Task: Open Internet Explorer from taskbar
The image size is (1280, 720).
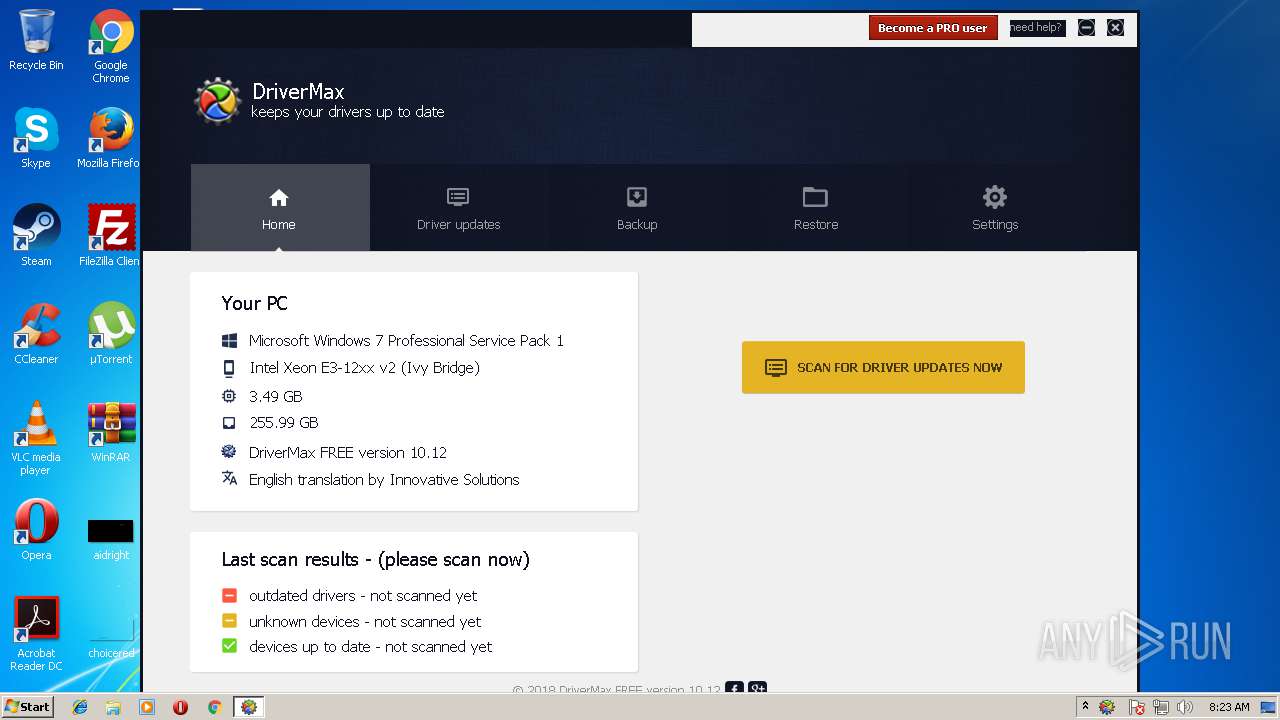Action: pyautogui.click(x=80, y=707)
